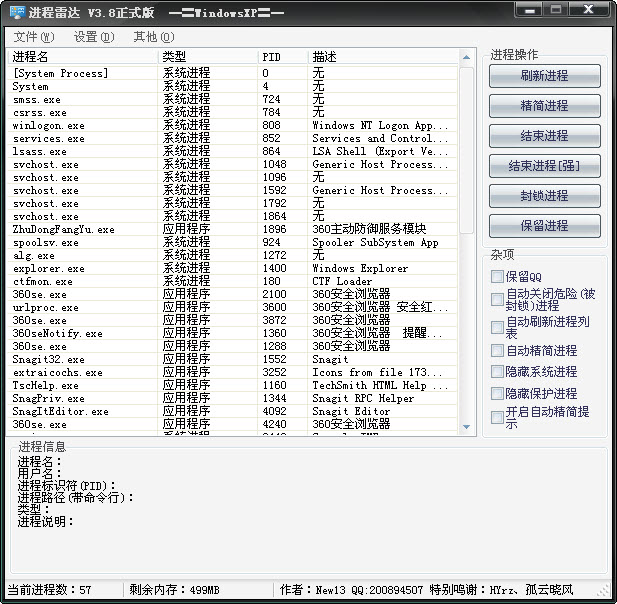Sort by the 类型 column header

click(208, 57)
